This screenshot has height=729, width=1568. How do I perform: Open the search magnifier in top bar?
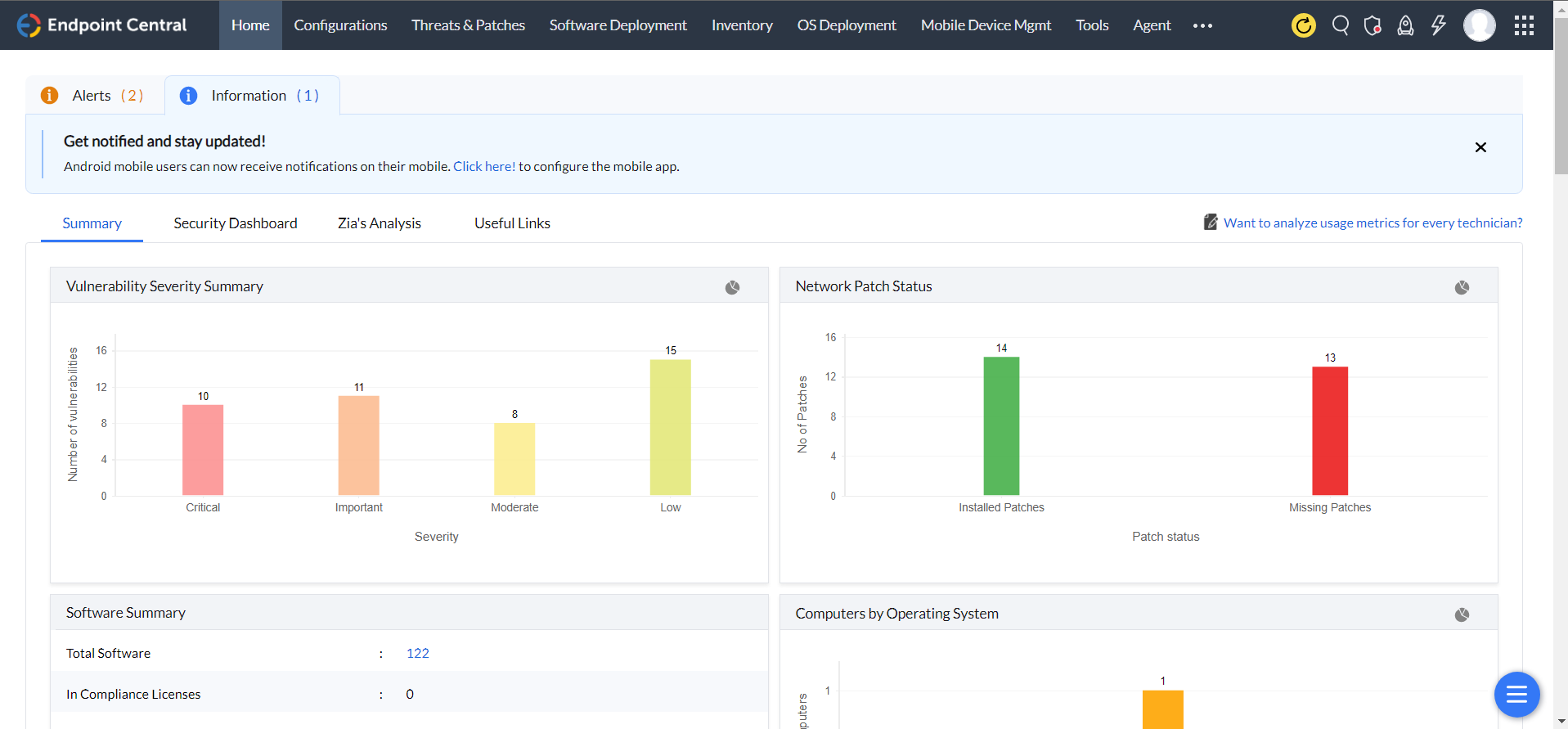click(x=1340, y=25)
